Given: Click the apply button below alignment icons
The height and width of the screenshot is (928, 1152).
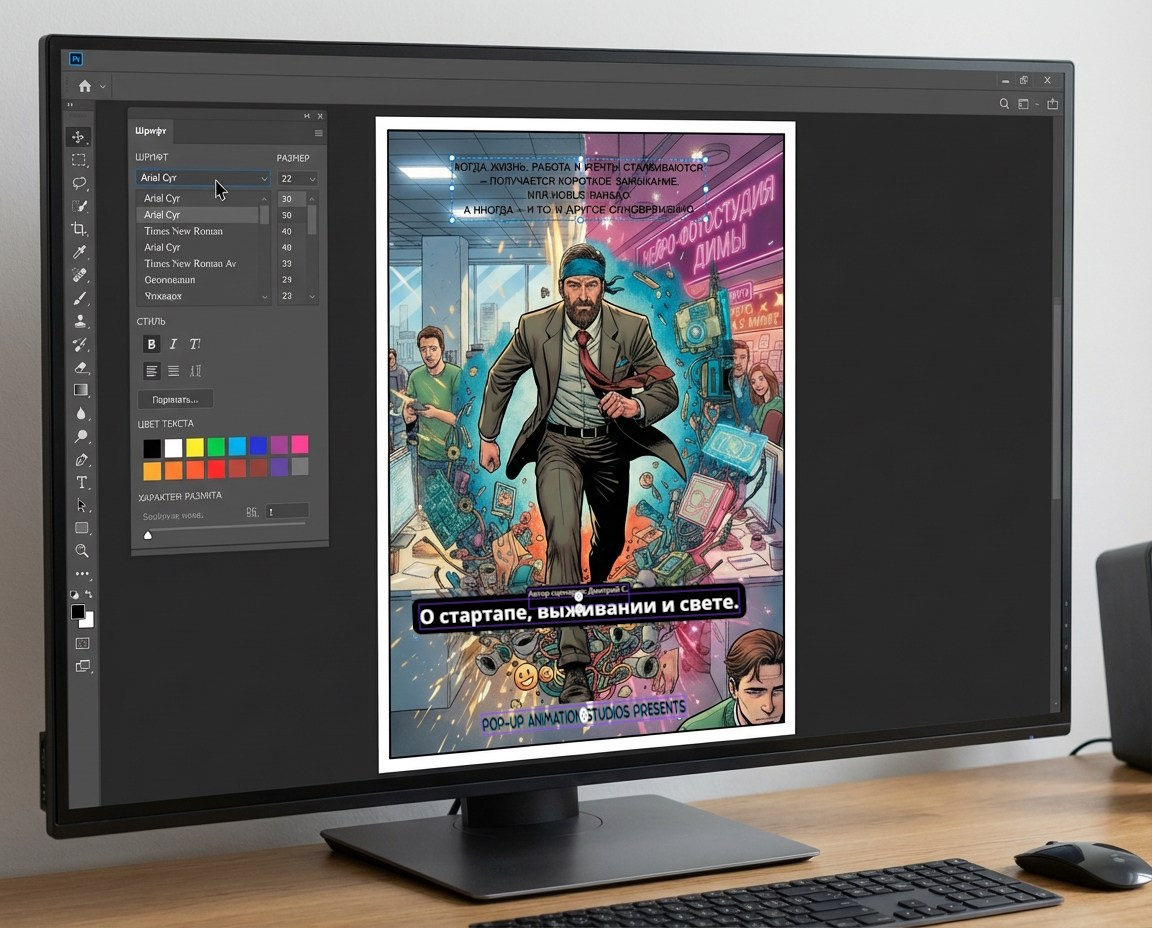Looking at the screenshot, I should click(x=175, y=399).
